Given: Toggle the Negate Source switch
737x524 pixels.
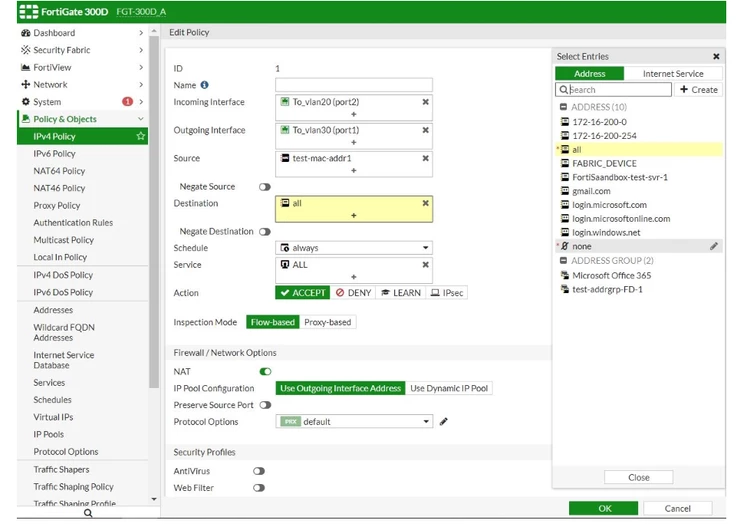Looking at the screenshot, I should pyautogui.click(x=265, y=187).
